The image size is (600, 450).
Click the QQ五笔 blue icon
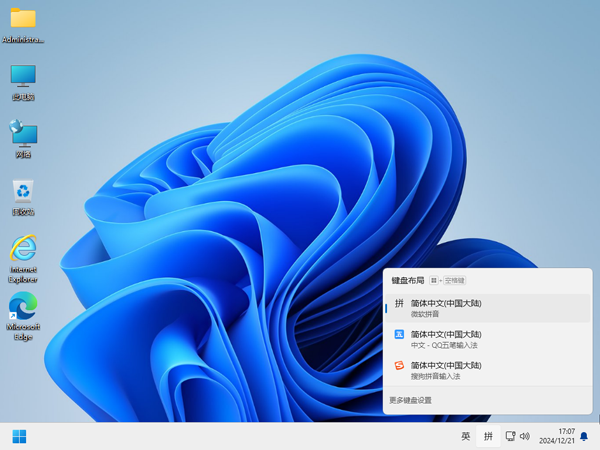[x=399, y=334]
